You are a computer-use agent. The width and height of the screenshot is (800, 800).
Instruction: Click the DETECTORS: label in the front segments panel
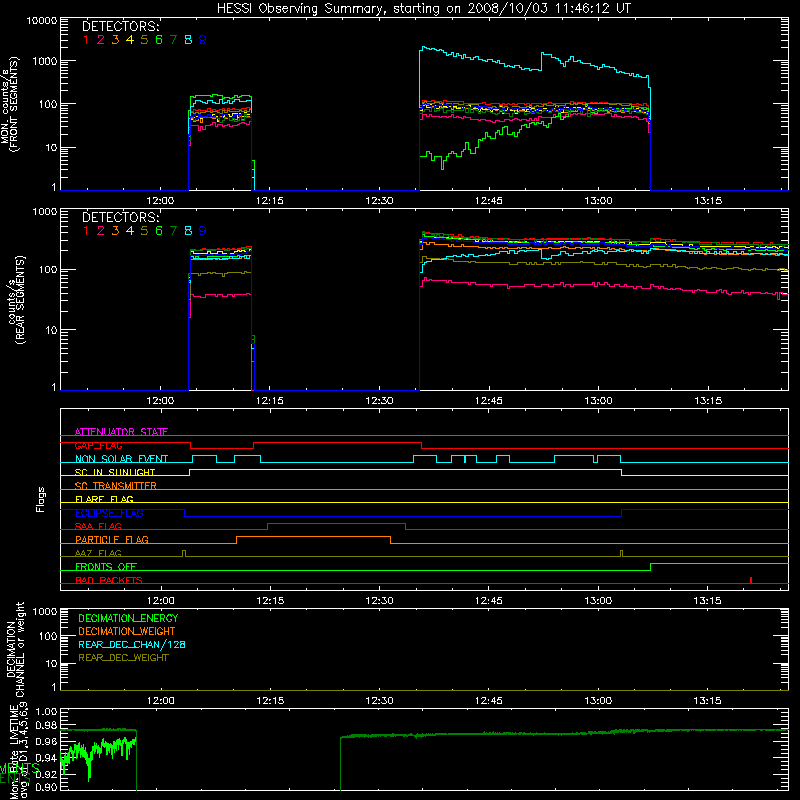tap(120, 26)
